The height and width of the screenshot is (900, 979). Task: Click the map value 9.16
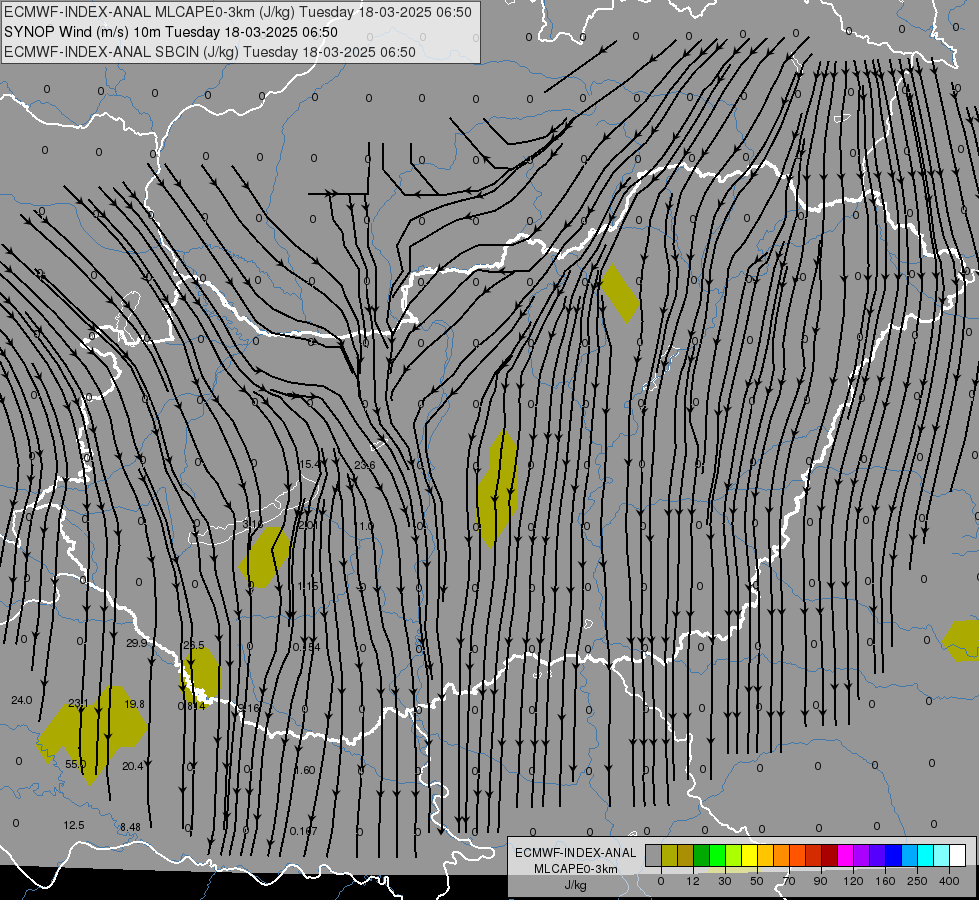pyautogui.click(x=248, y=708)
